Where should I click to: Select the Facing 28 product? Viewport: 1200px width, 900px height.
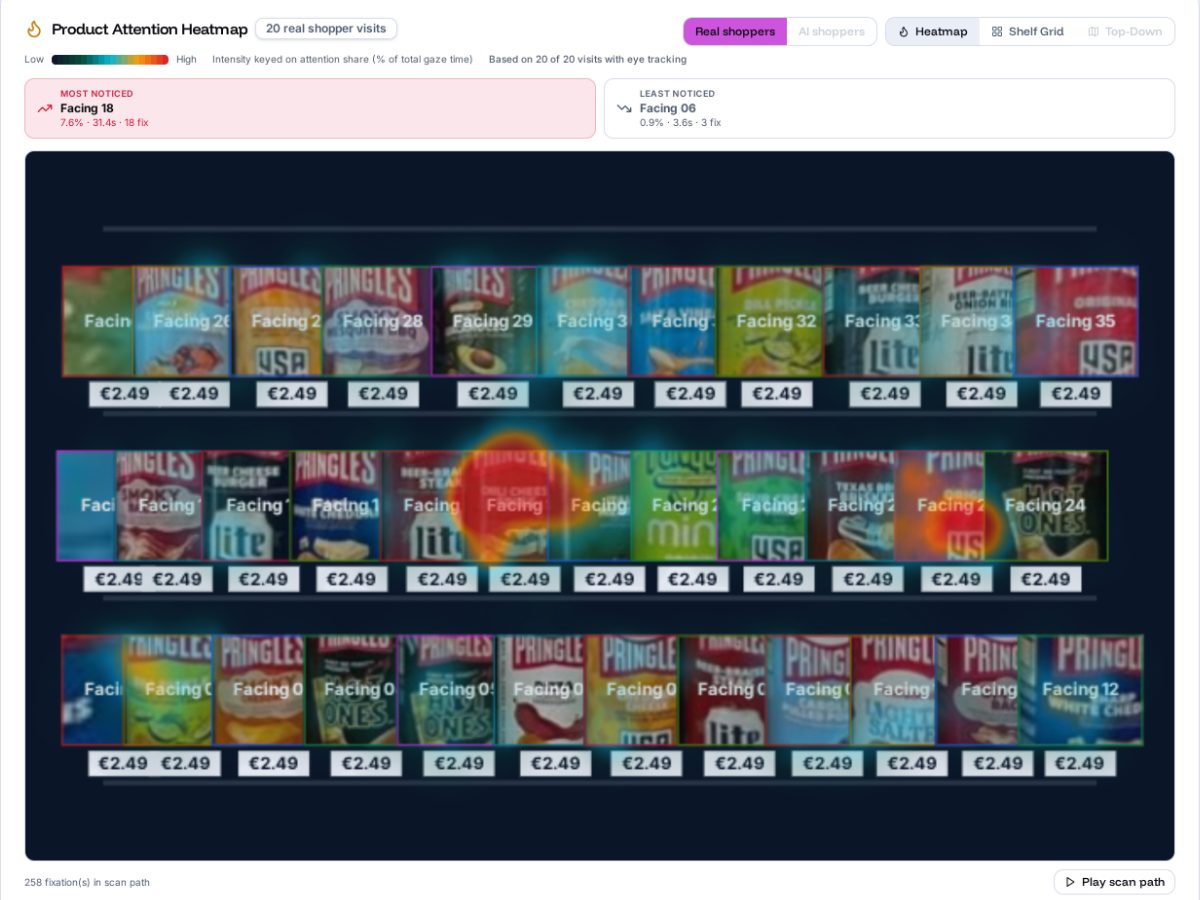point(378,321)
